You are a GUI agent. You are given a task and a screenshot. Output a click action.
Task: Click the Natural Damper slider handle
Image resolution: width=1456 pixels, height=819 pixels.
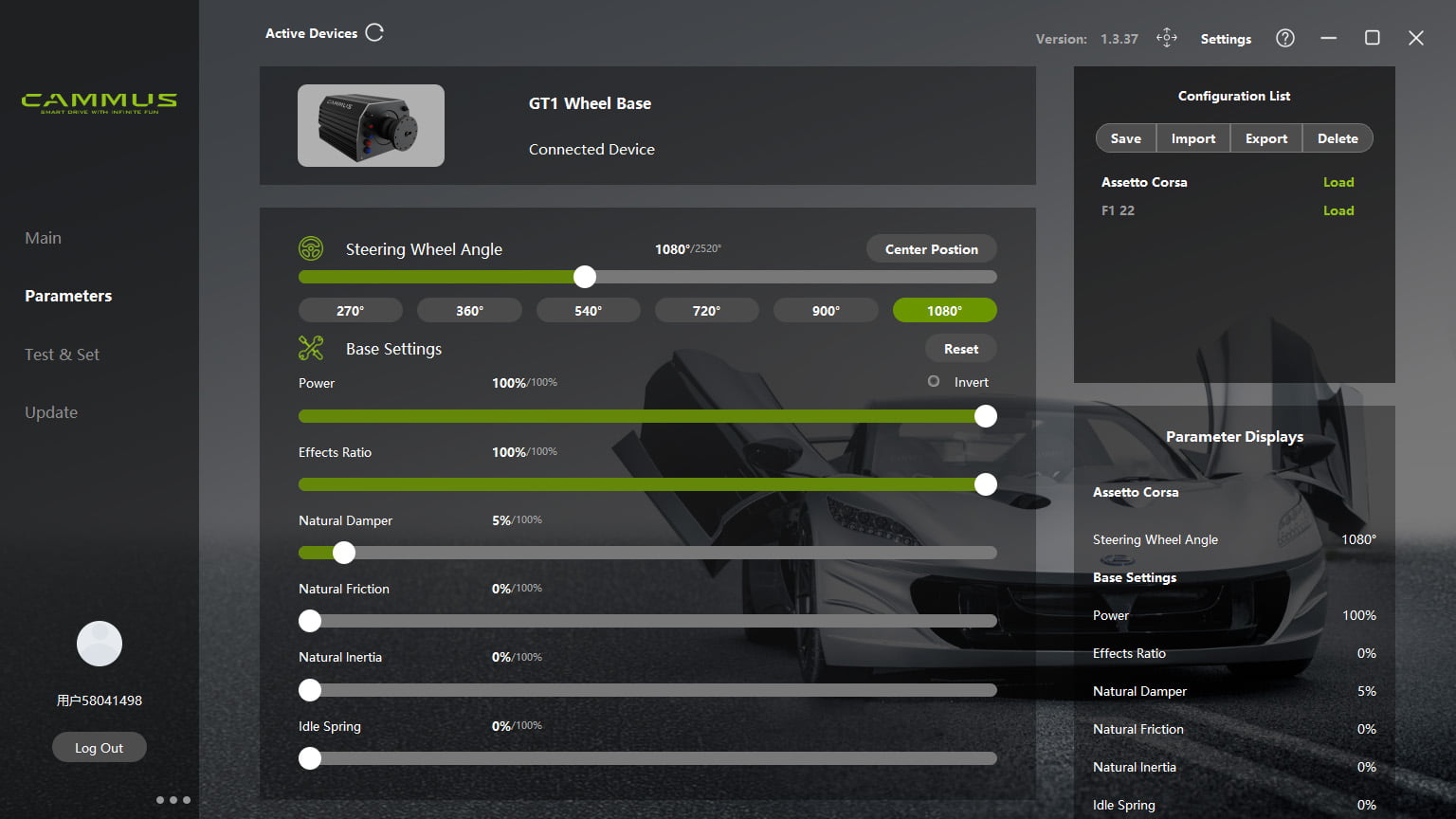point(344,553)
